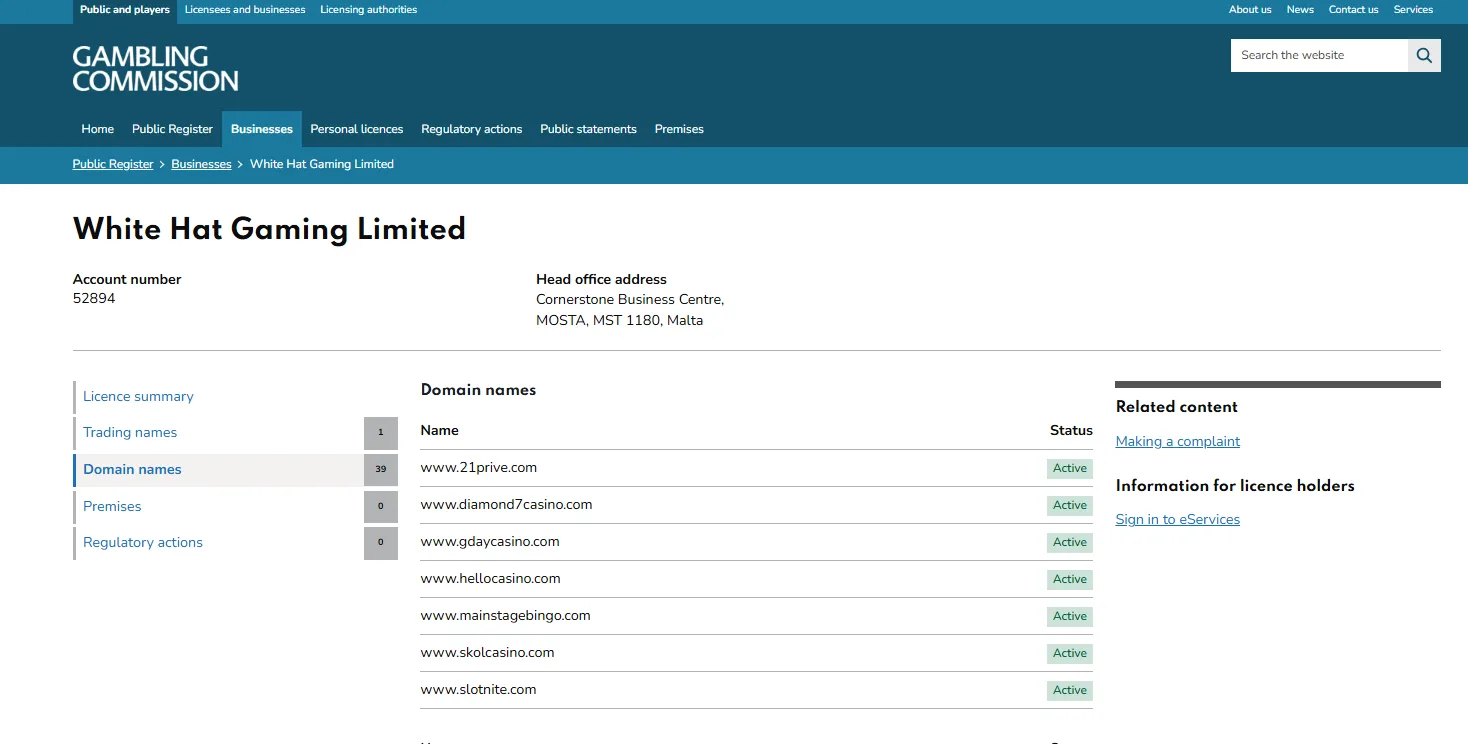The width and height of the screenshot is (1468, 744).
Task: Click Public Register breadcrumb link
Action: pos(113,164)
